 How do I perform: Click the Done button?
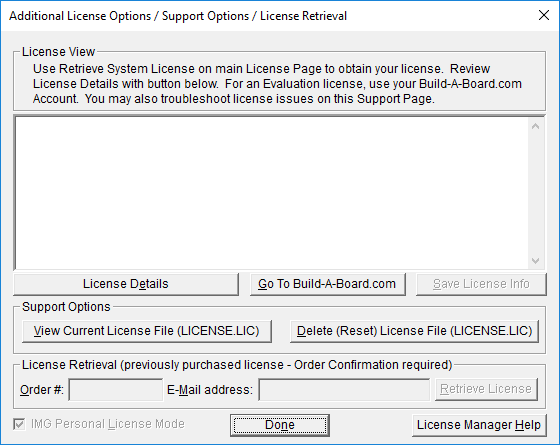(280, 425)
